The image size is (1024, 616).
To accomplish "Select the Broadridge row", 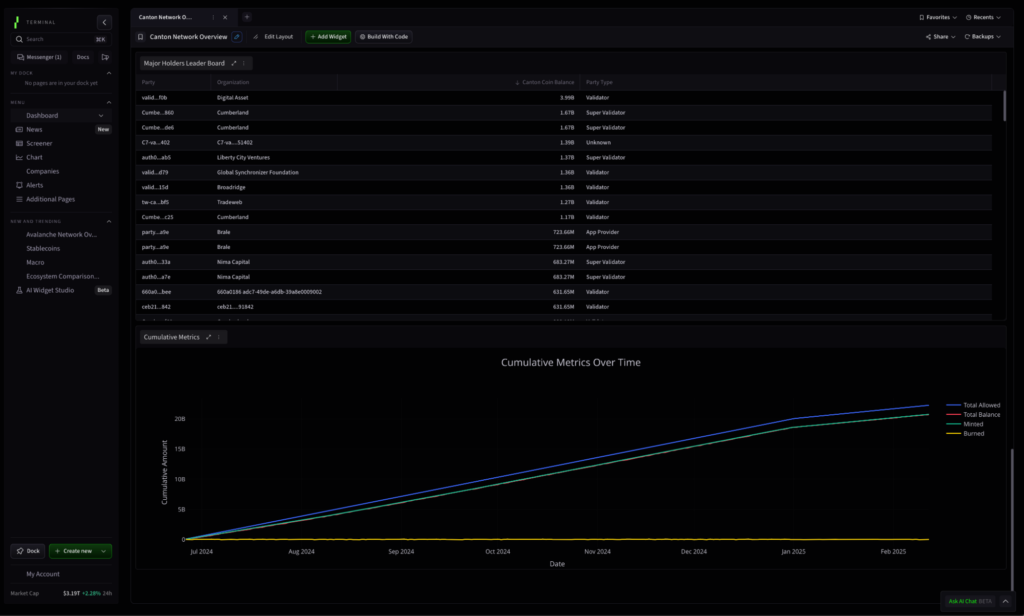I will [564, 187].
